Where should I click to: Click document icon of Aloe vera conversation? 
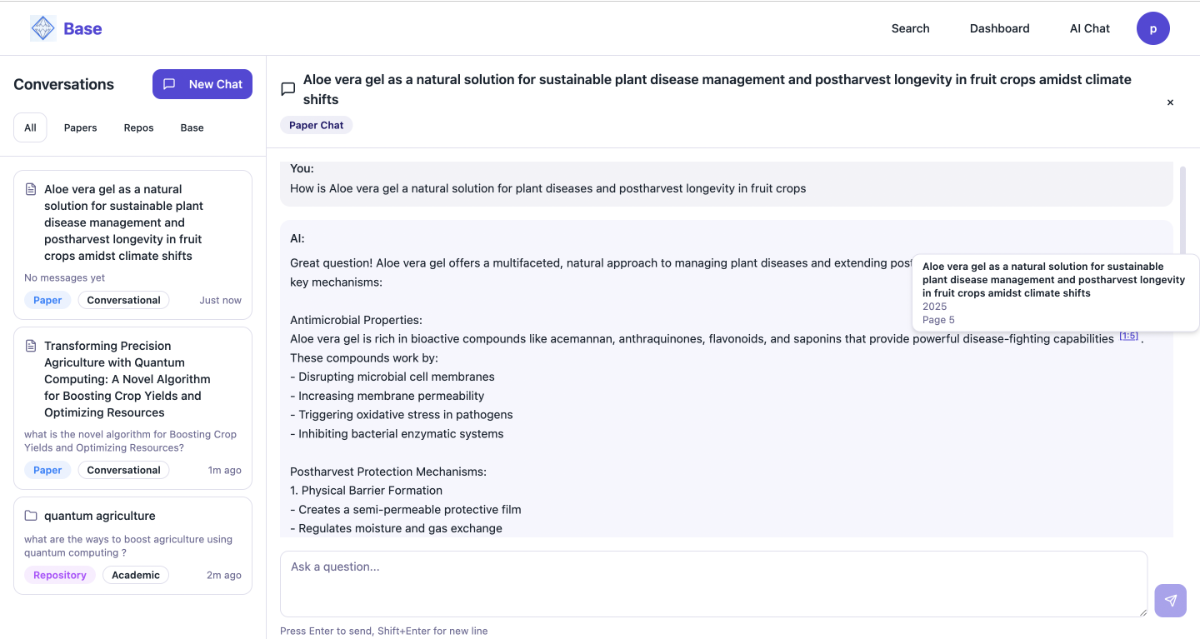click(x=30, y=189)
